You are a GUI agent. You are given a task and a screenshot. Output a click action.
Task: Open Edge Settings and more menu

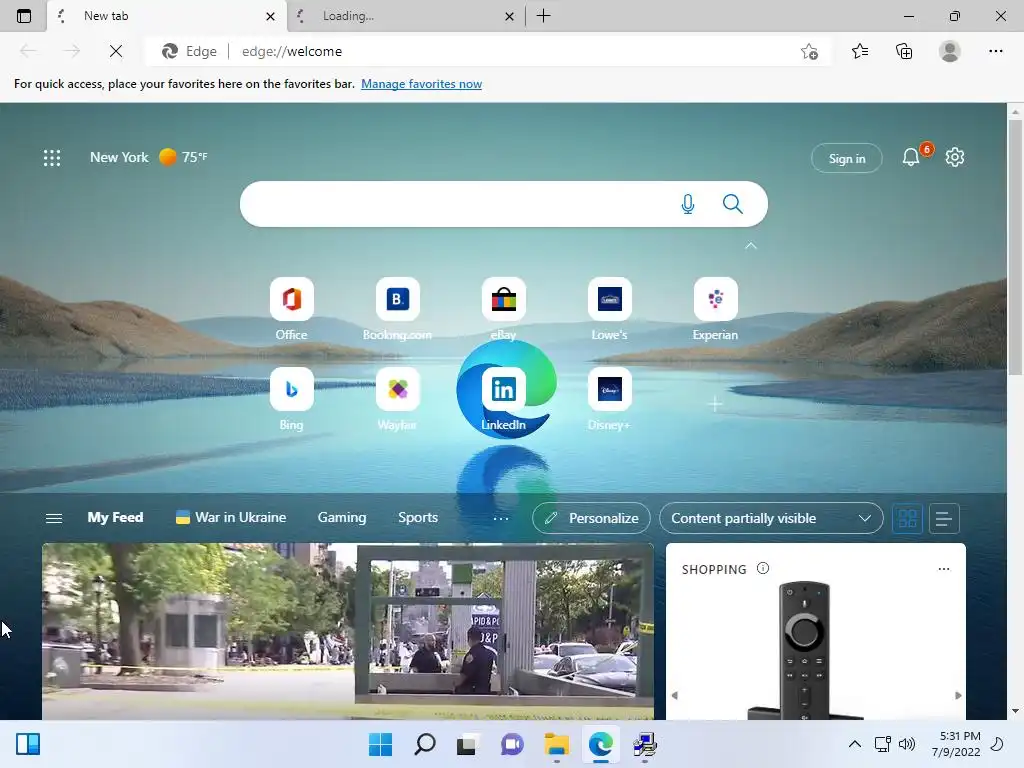pyautogui.click(x=995, y=51)
